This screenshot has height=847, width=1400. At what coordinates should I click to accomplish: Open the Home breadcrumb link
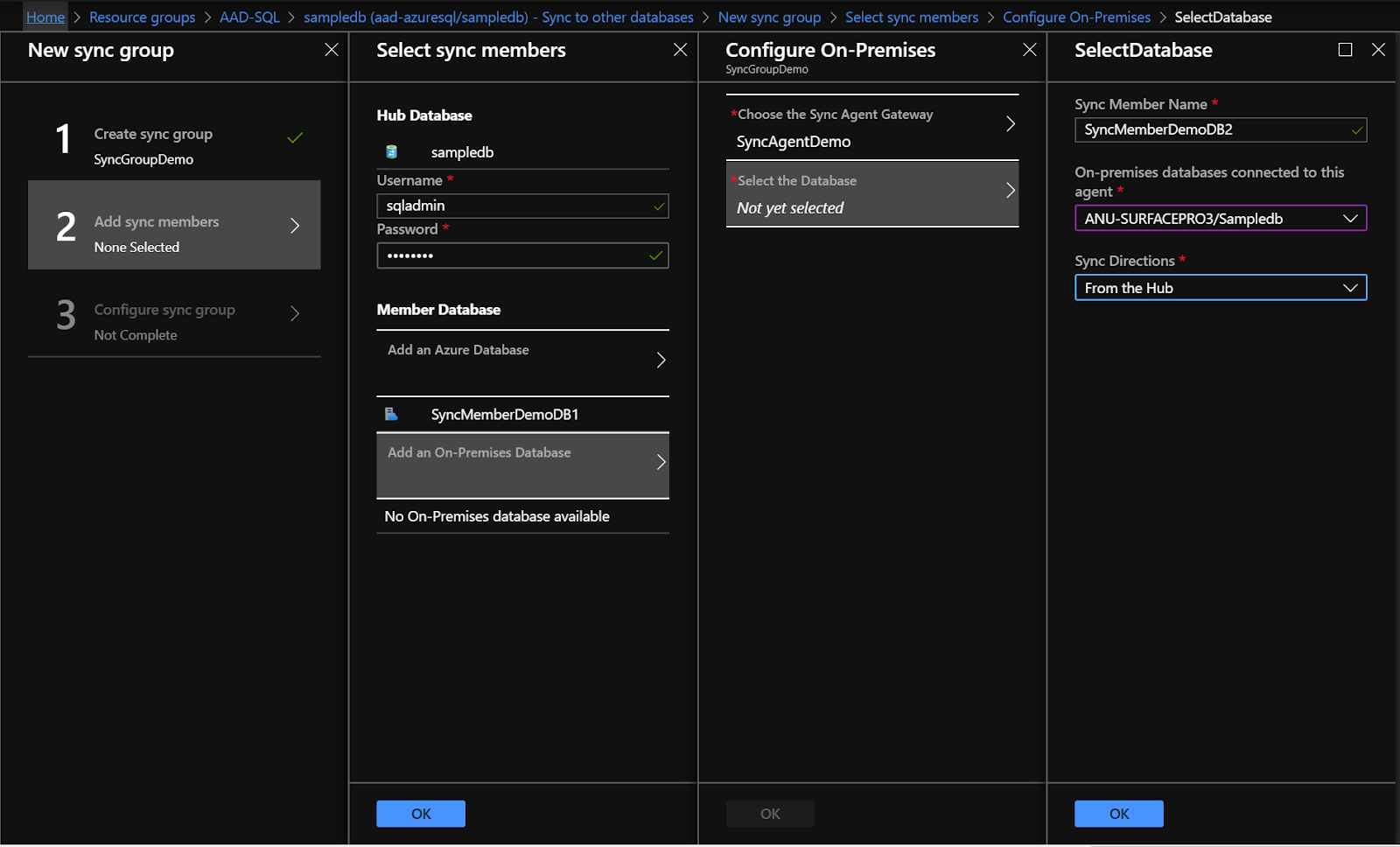click(45, 17)
